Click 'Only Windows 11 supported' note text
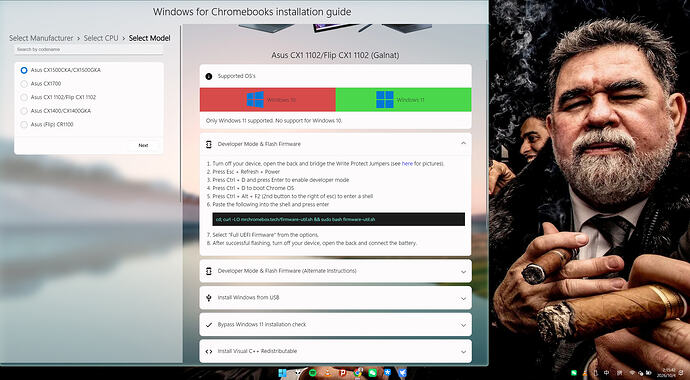This screenshot has width=690, height=380. (x=274, y=121)
